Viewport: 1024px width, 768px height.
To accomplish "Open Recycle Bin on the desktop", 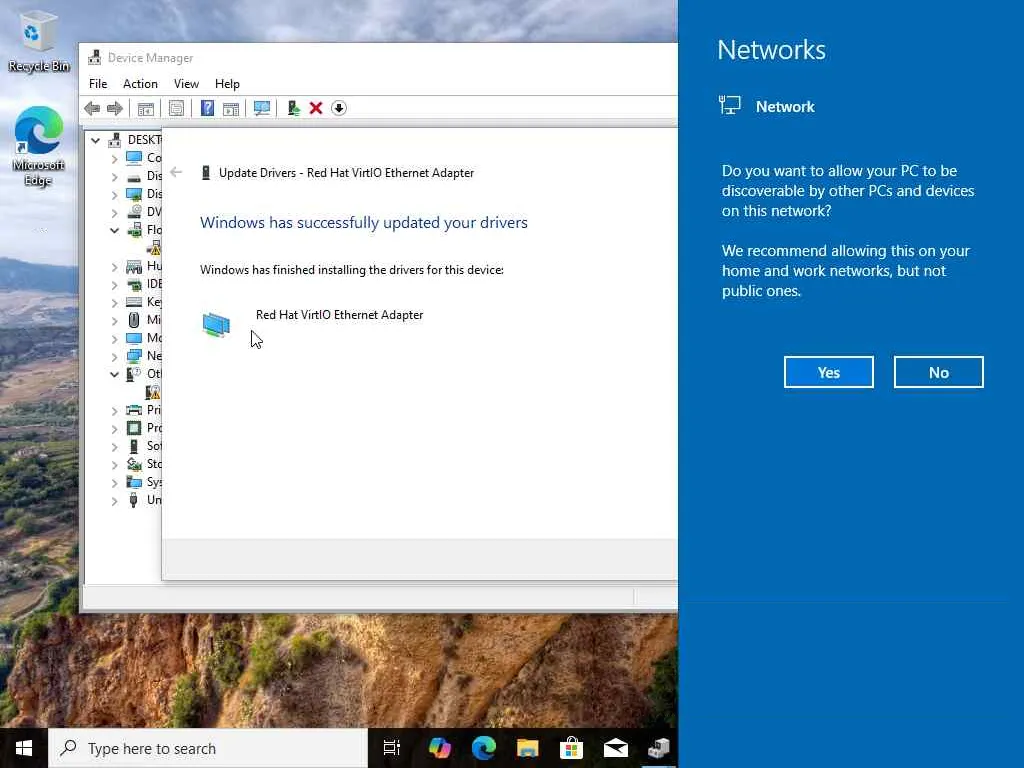I will pos(39,42).
